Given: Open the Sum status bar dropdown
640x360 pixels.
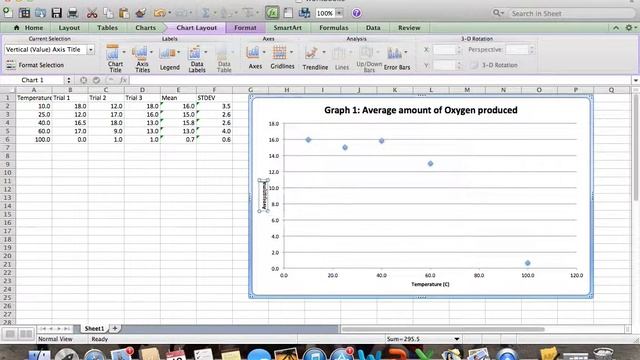Looking at the screenshot, I should point(456,339).
